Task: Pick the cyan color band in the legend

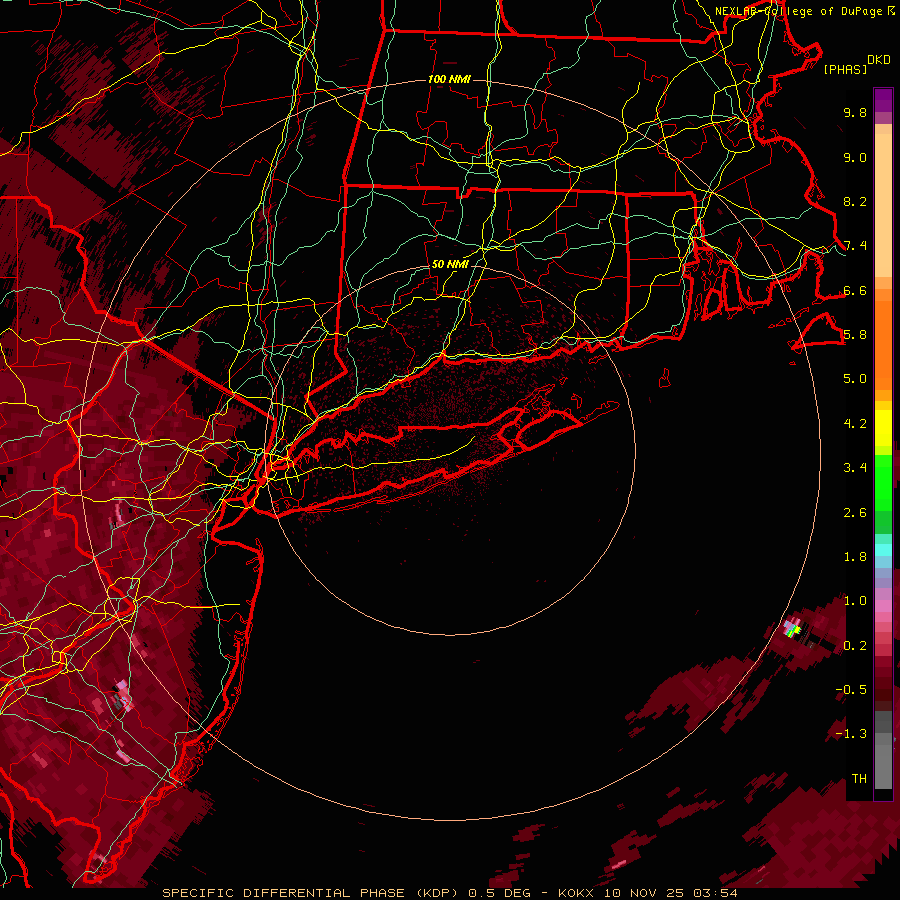Action: [x=883, y=550]
